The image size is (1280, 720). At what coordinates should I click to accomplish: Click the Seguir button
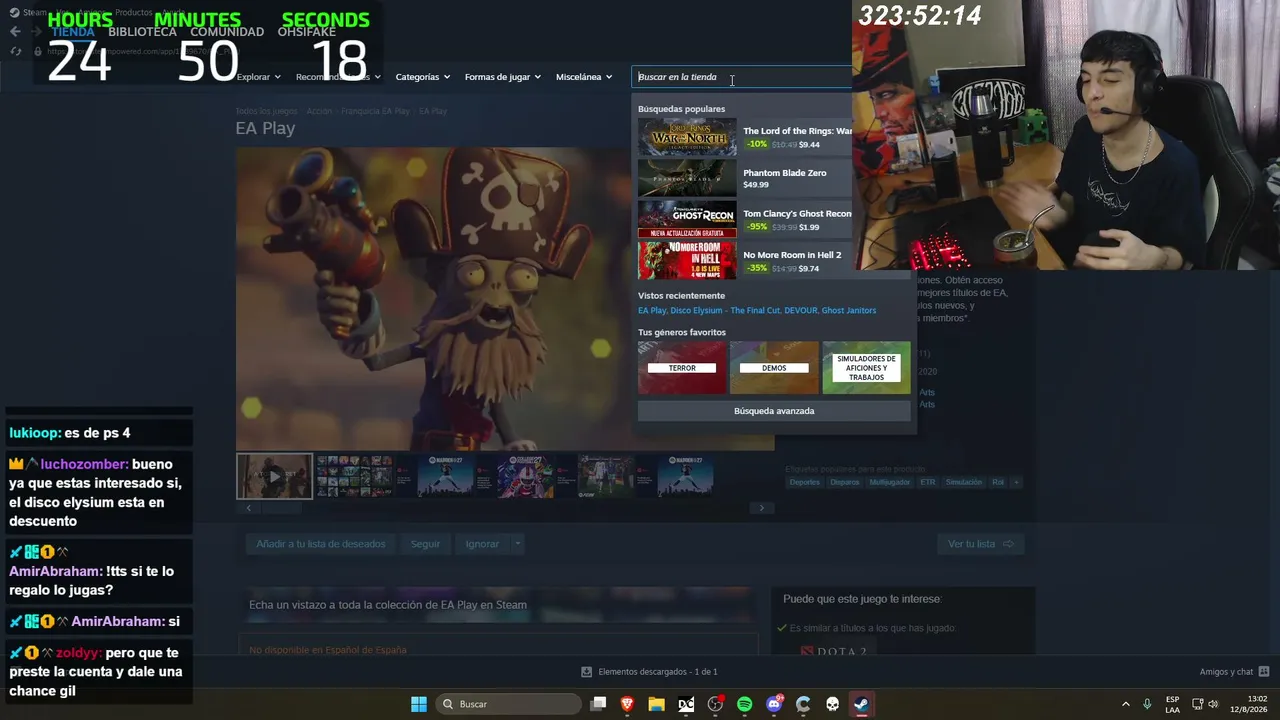click(425, 544)
